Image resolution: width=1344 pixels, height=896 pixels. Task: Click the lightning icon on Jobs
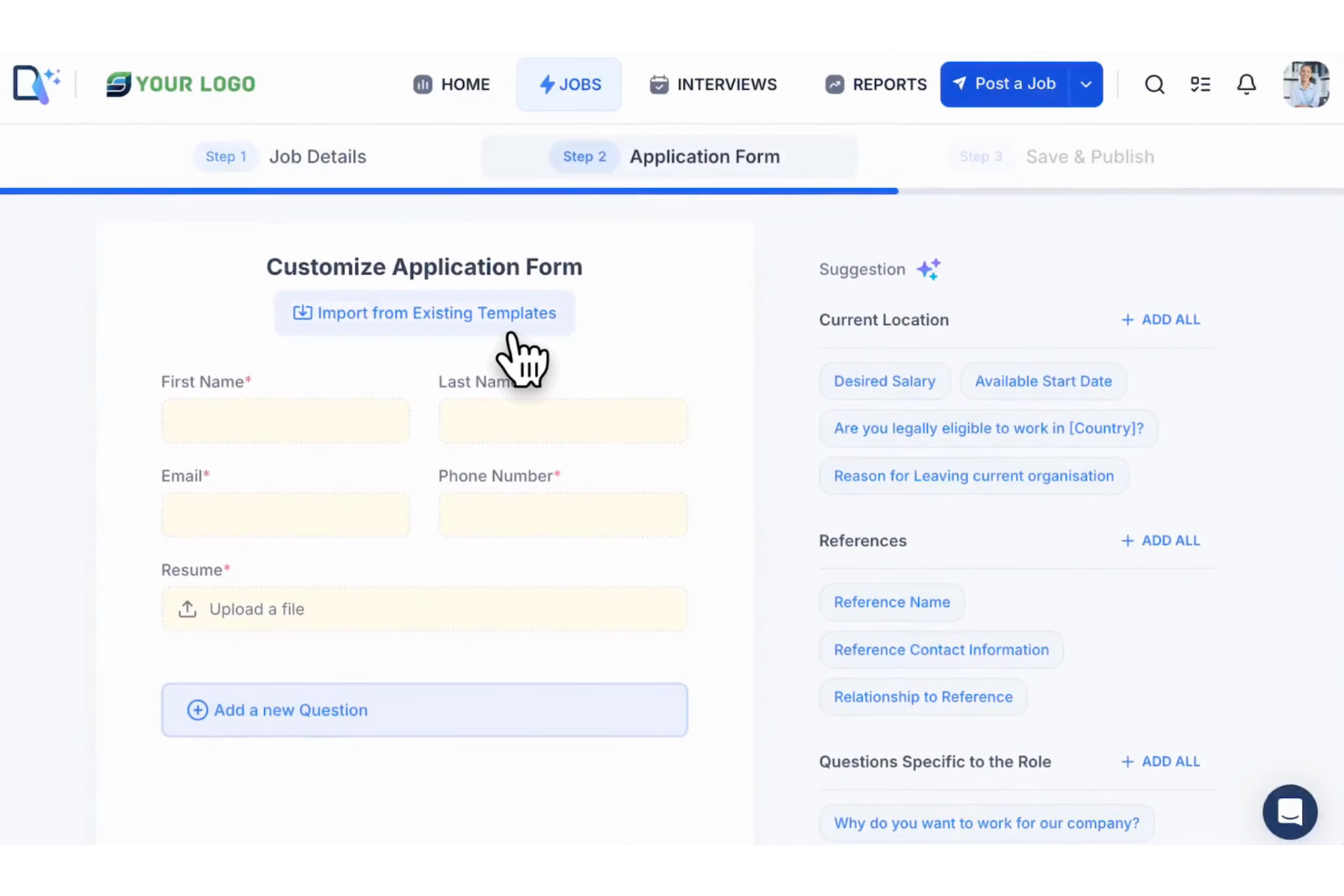coord(545,84)
